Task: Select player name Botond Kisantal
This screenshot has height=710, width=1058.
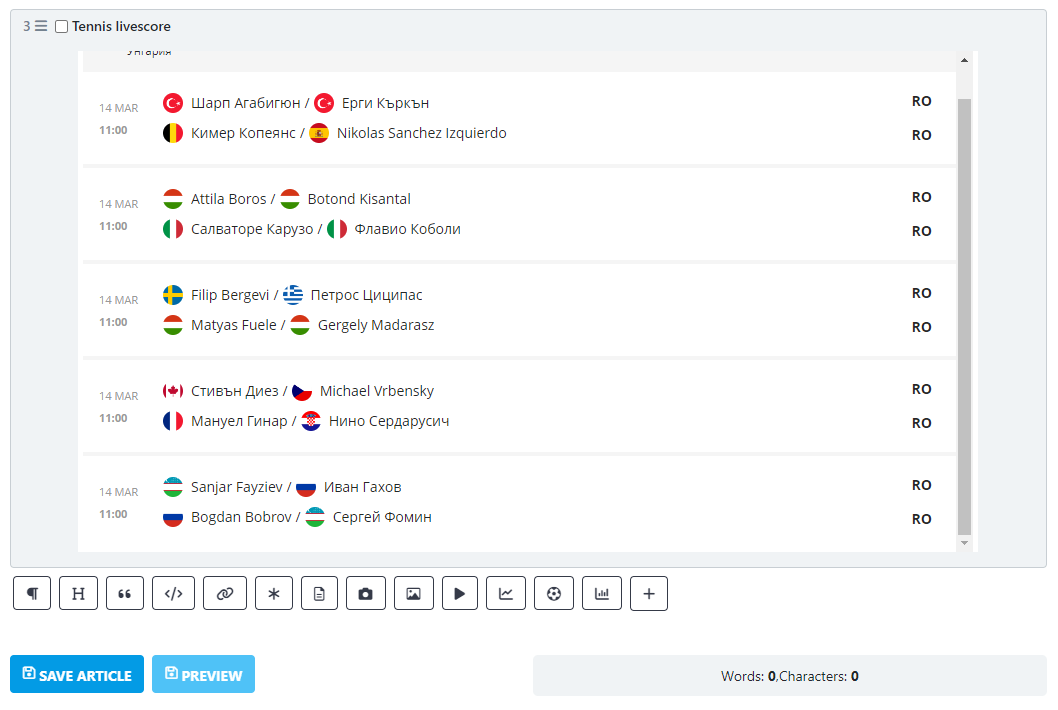Action: [x=359, y=199]
